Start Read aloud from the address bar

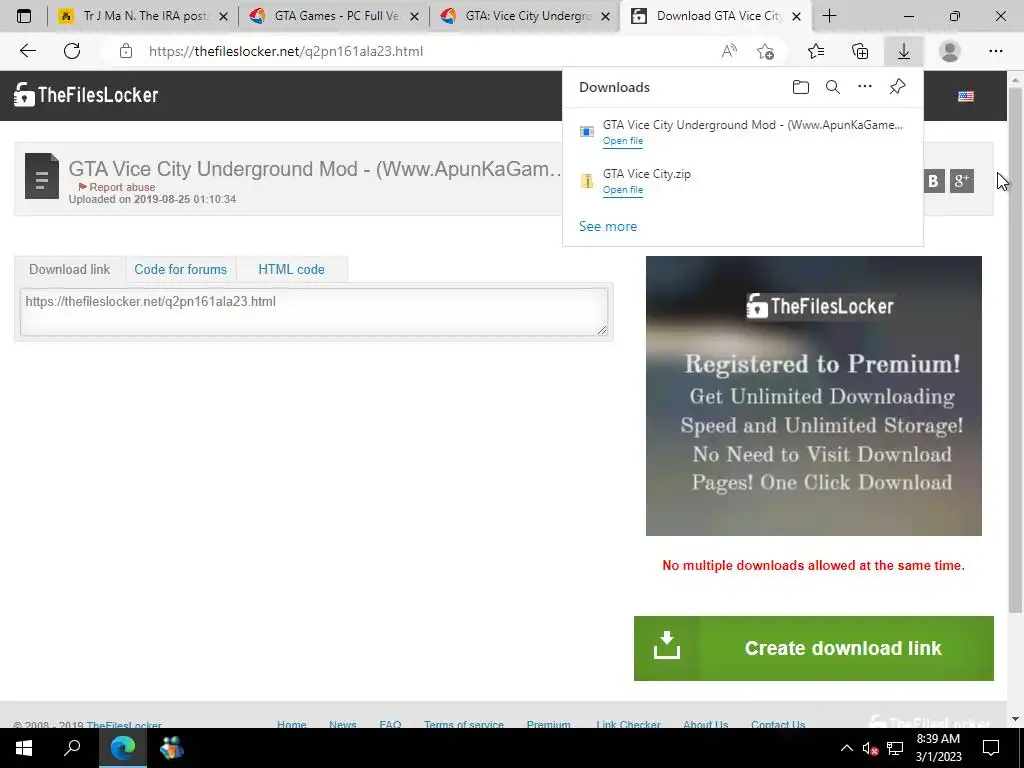point(729,51)
